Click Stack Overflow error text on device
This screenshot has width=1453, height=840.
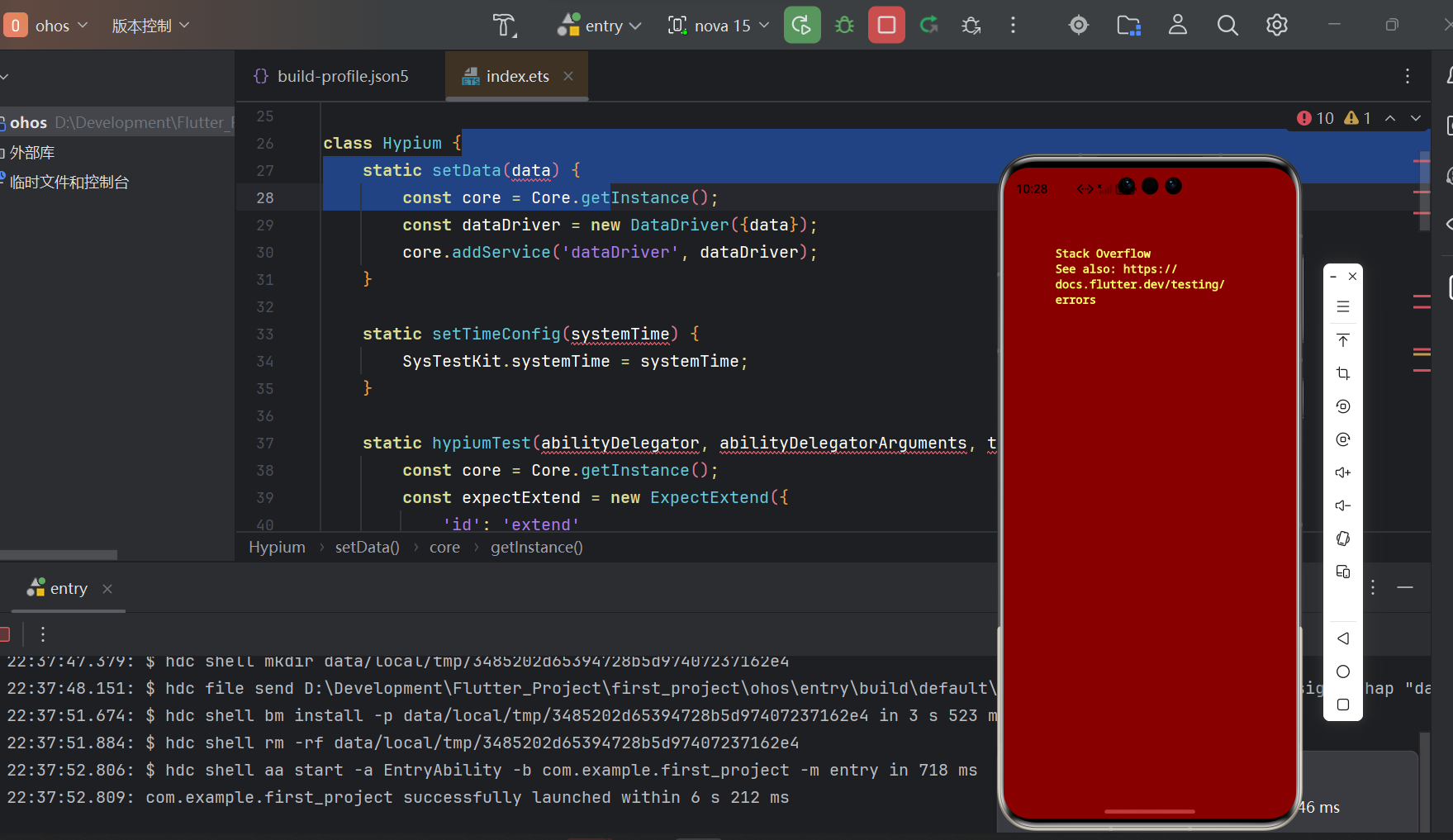[x=1103, y=254]
